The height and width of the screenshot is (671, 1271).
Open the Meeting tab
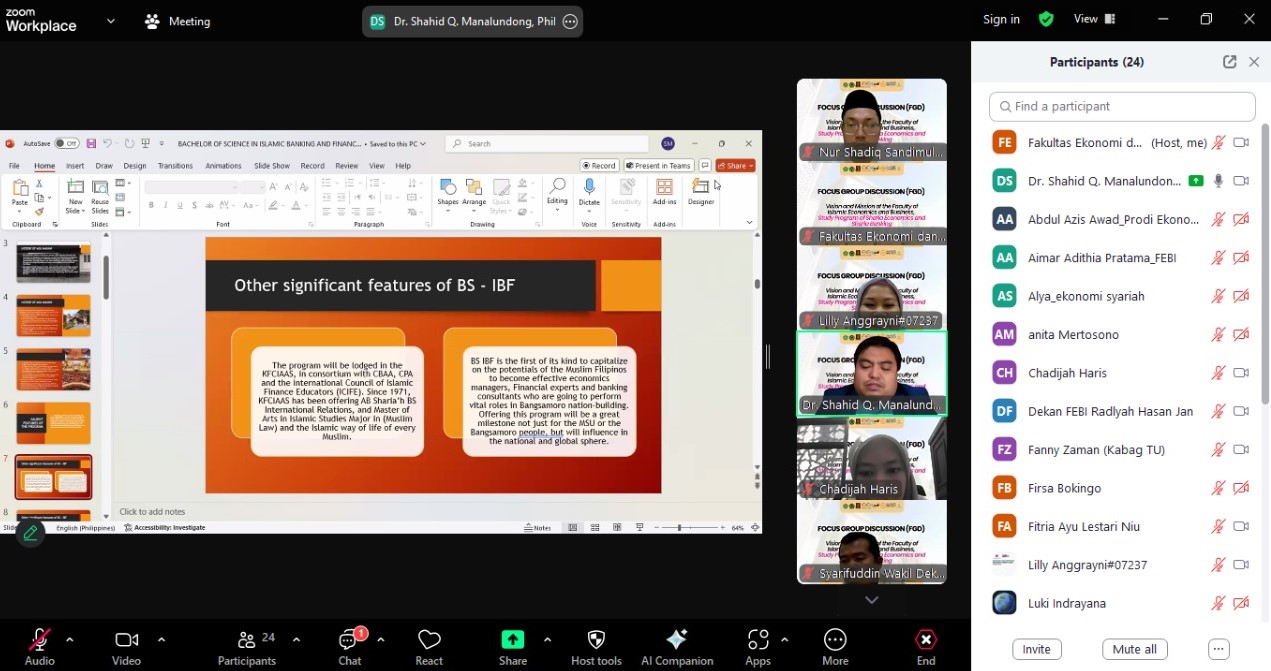pos(178,21)
